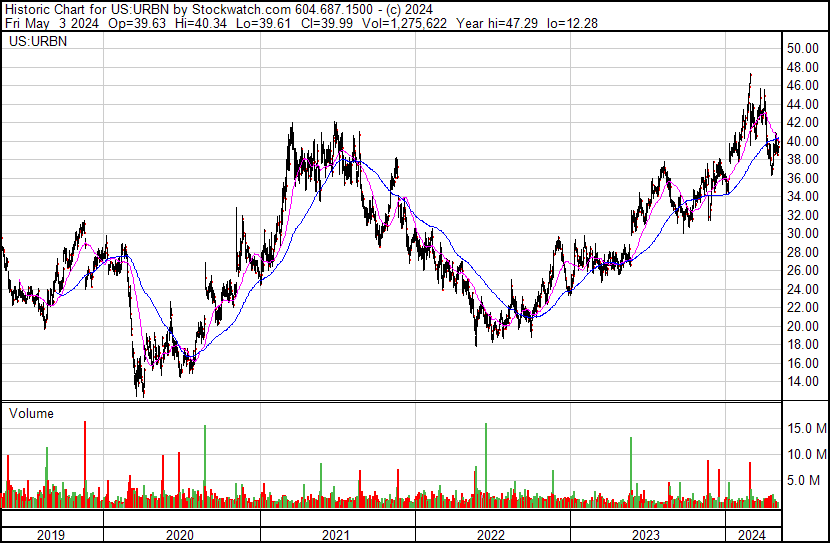Click the Volume panel label
The image size is (830, 543).
pyautogui.click(x=31, y=413)
